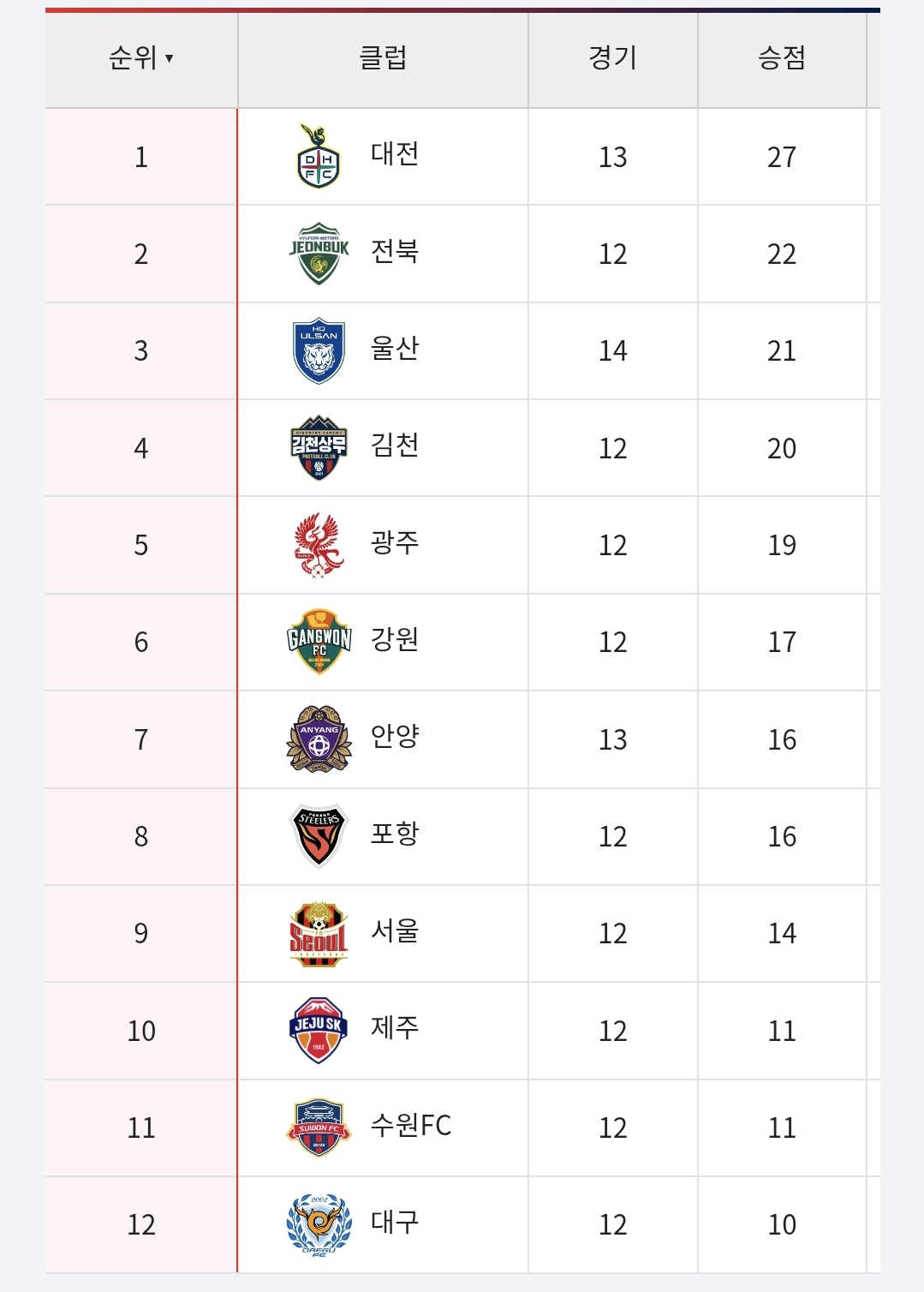Click the Gangwon FC crest
The width and height of the screenshot is (924, 1292).
tap(319, 642)
